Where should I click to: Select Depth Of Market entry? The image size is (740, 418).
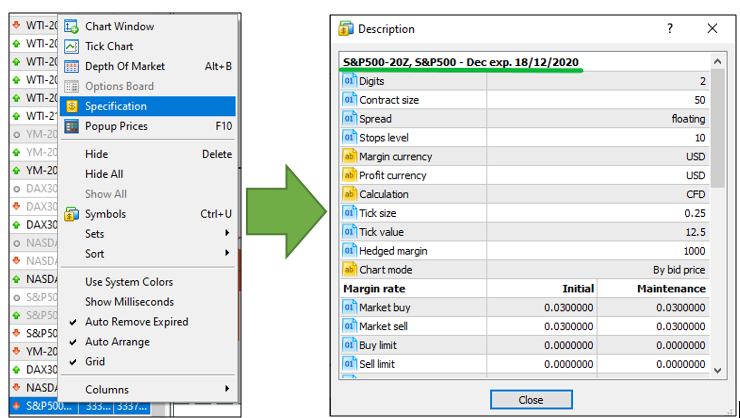(147, 67)
